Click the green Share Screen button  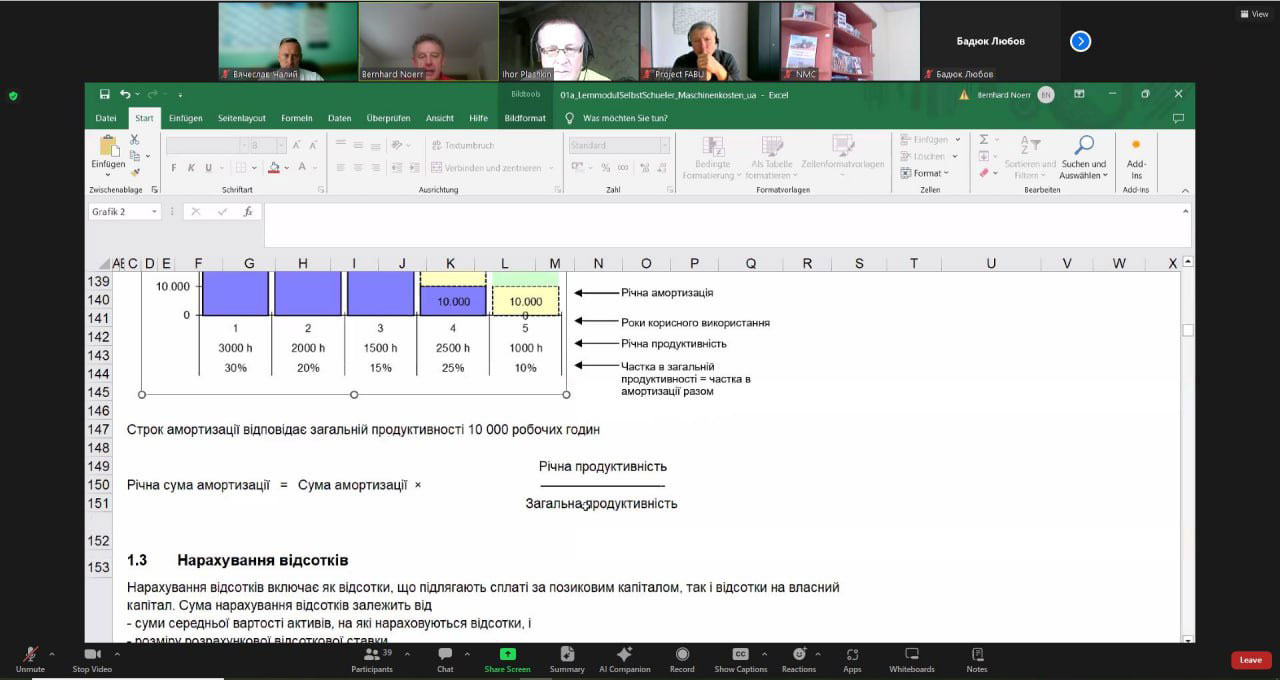click(508, 659)
